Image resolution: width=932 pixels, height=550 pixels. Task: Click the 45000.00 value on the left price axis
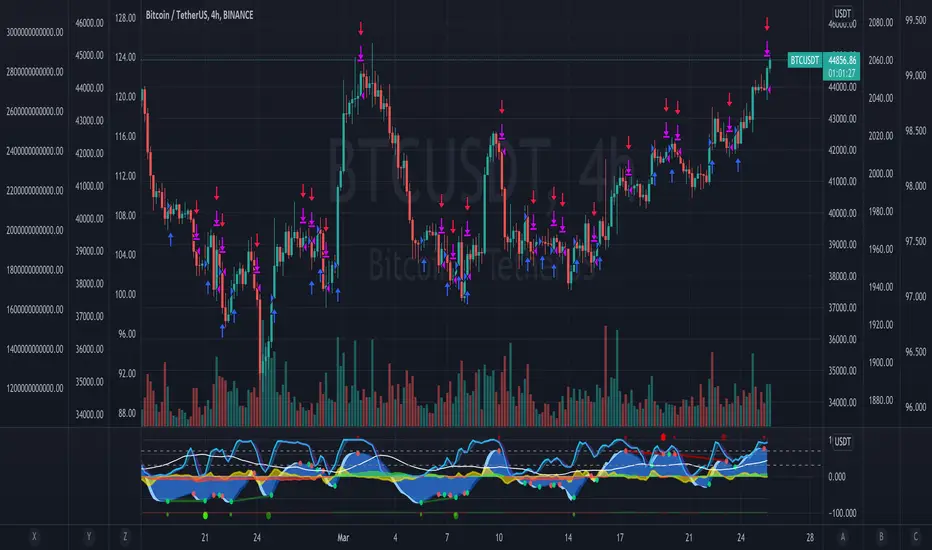click(89, 55)
